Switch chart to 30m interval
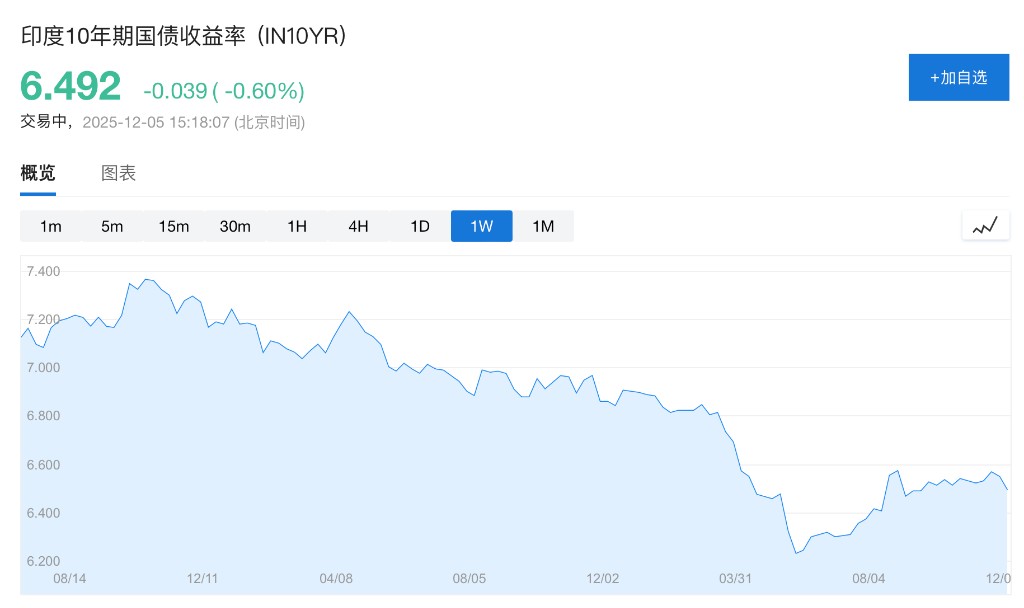The height and width of the screenshot is (608, 1024). click(235, 226)
